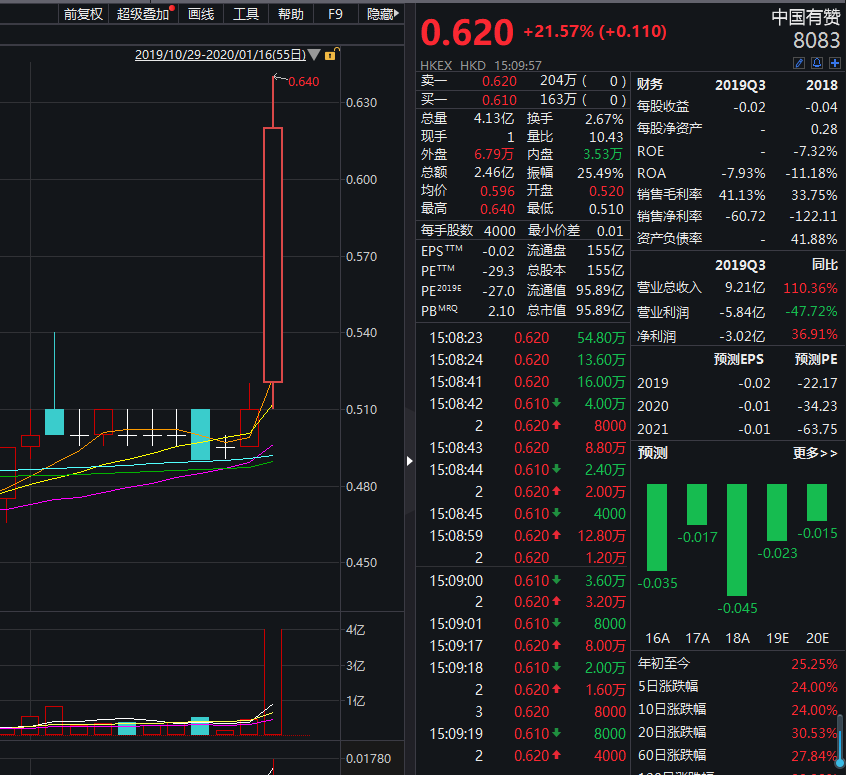Click the 总市值 value 95.89亿
The height and width of the screenshot is (775, 846).
click(x=599, y=310)
